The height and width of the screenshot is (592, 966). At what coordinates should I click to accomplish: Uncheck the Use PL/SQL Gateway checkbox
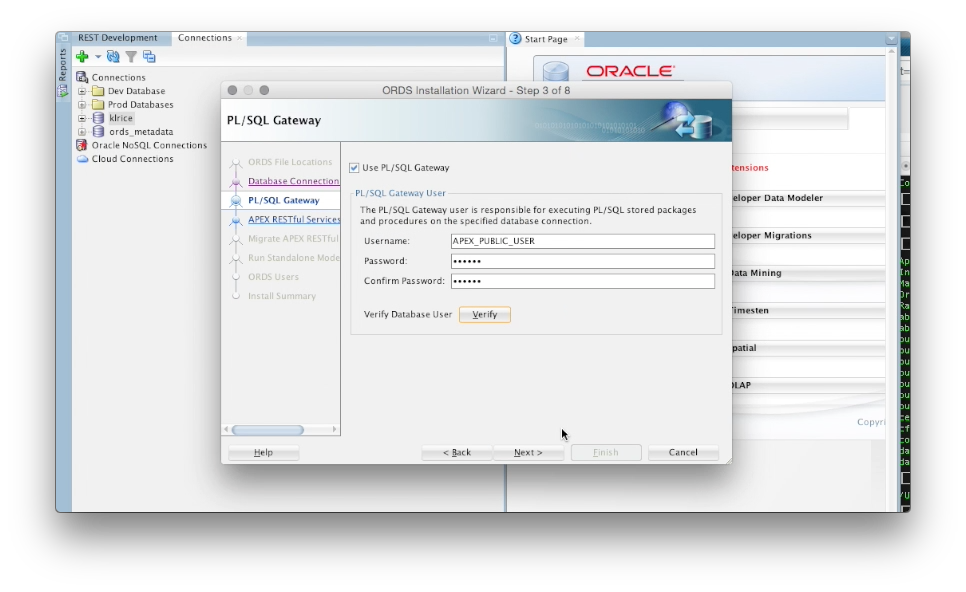coord(354,168)
